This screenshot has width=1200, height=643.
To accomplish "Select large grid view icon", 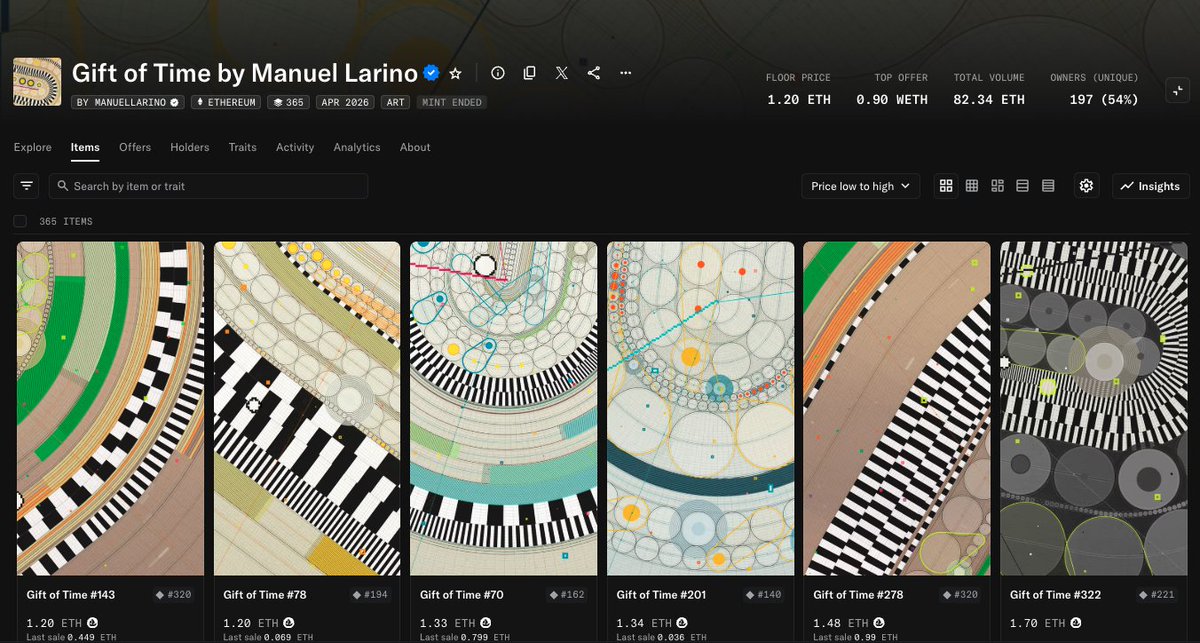I will pyautogui.click(x=946, y=186).
